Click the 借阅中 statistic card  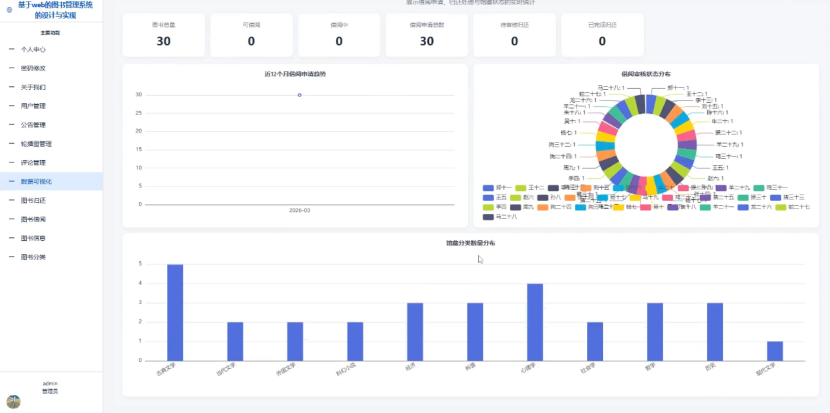pos(339,35)
